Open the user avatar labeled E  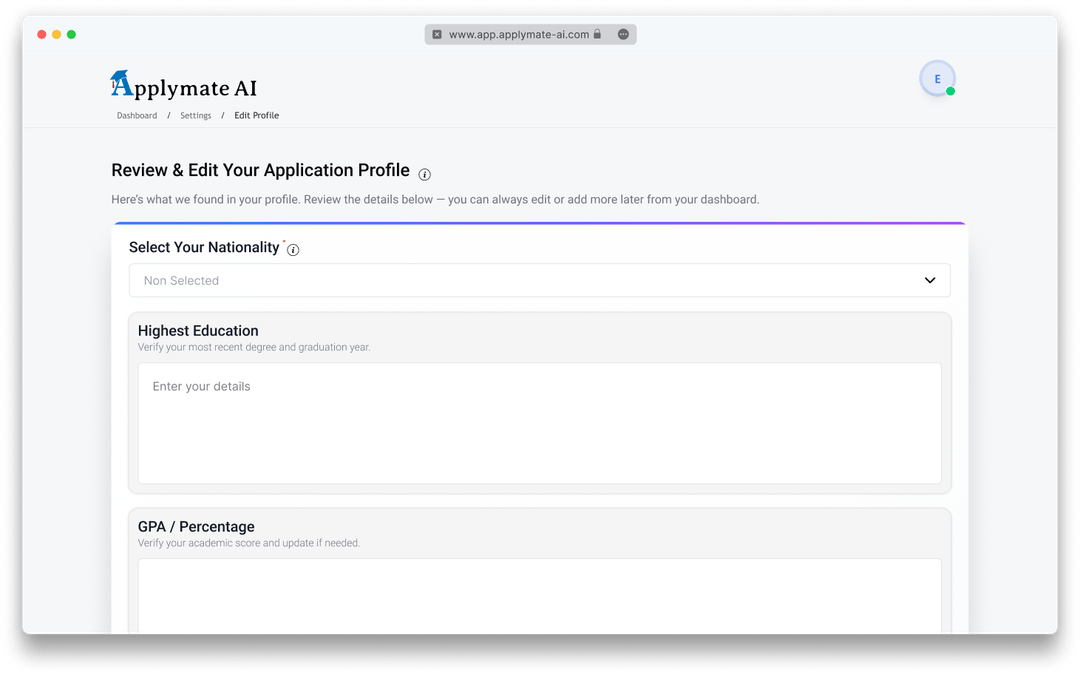pos(937,79)
